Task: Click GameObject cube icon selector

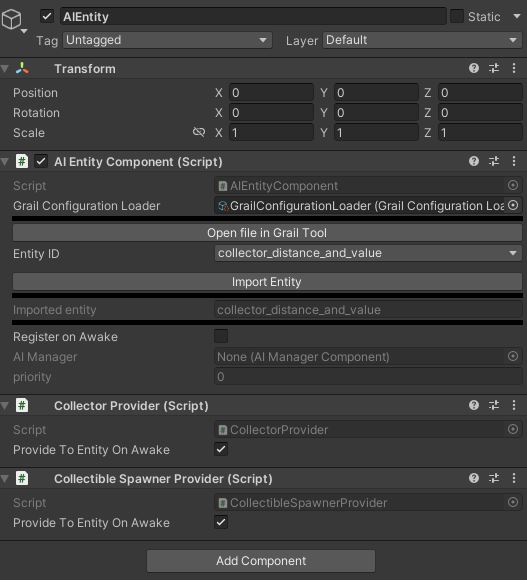Action: tap(13, 20)
